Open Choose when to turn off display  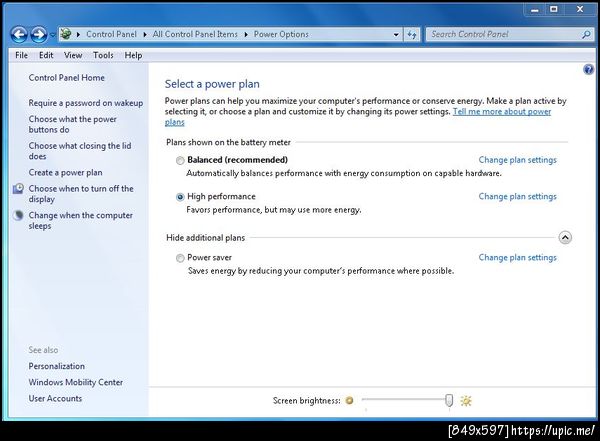81,194
